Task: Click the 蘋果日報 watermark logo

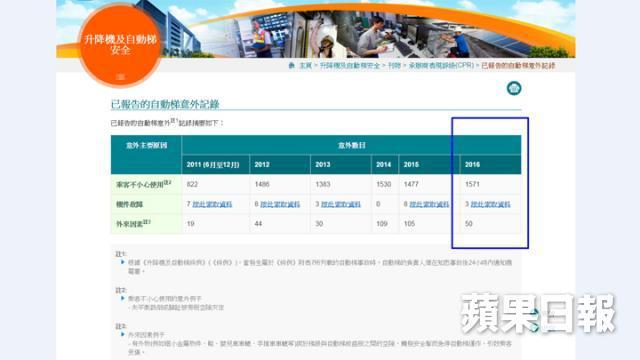Action: click(538, 313)
